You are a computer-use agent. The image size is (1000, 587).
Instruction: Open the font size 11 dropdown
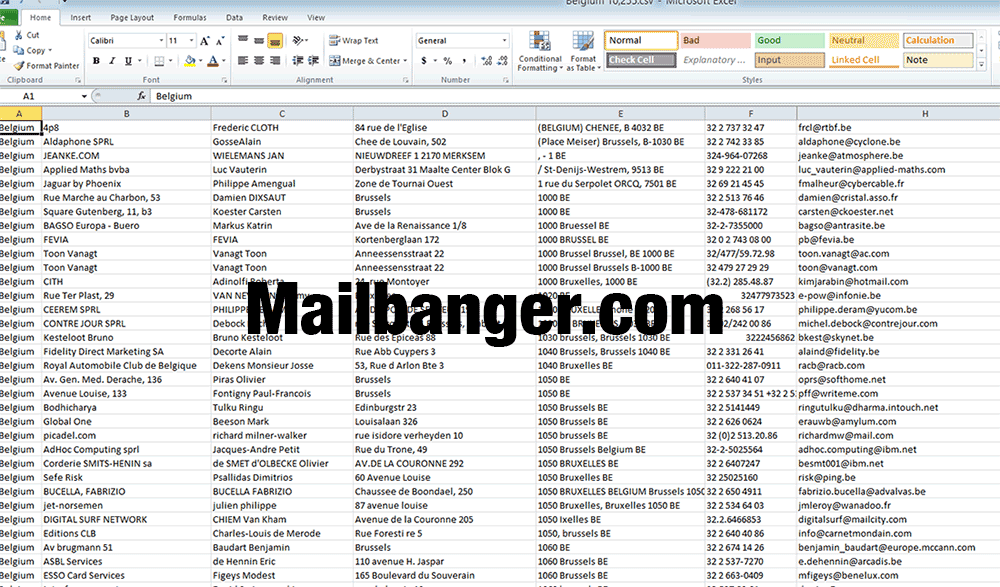pyautogui.click(x=191, y=41)
